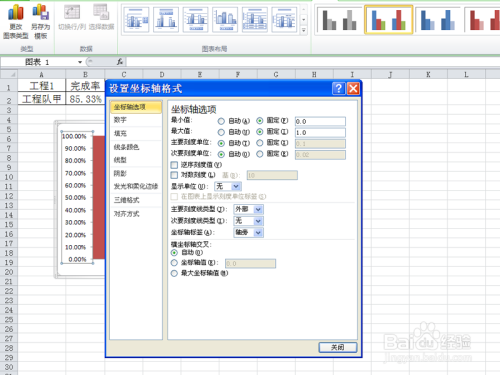
Task: Click the red data bar in the chart
Action: click(99, 197)
